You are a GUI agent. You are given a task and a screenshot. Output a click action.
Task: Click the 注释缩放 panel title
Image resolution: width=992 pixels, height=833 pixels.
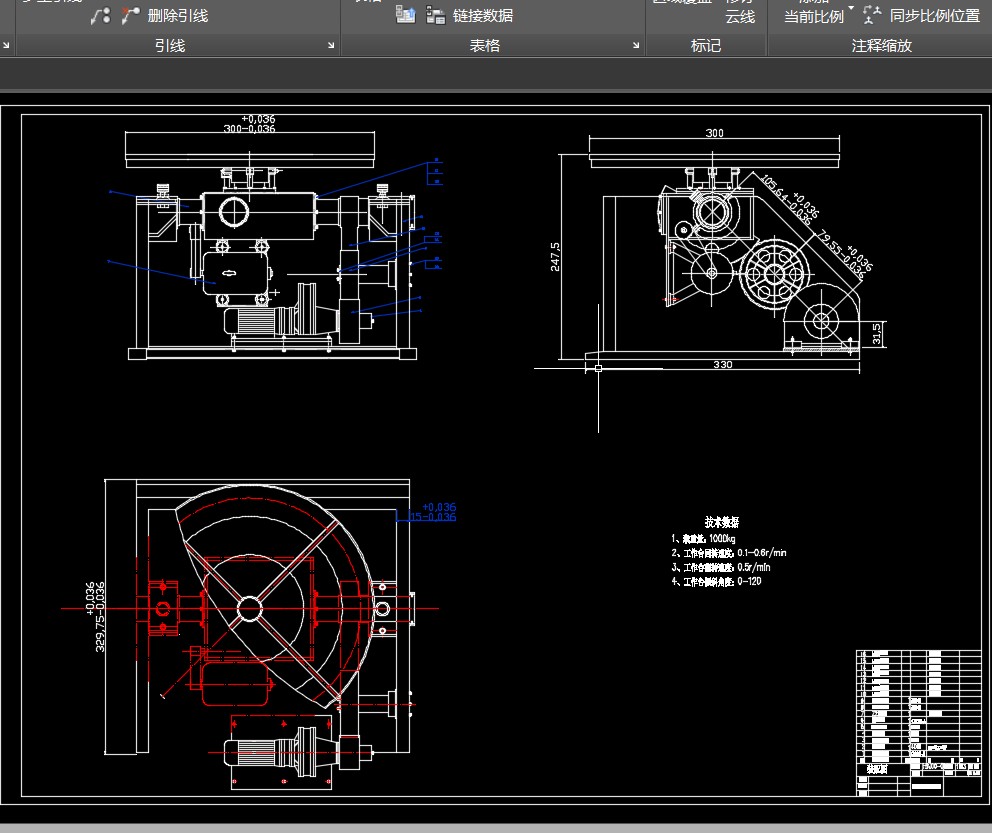[x=881, y=46]
